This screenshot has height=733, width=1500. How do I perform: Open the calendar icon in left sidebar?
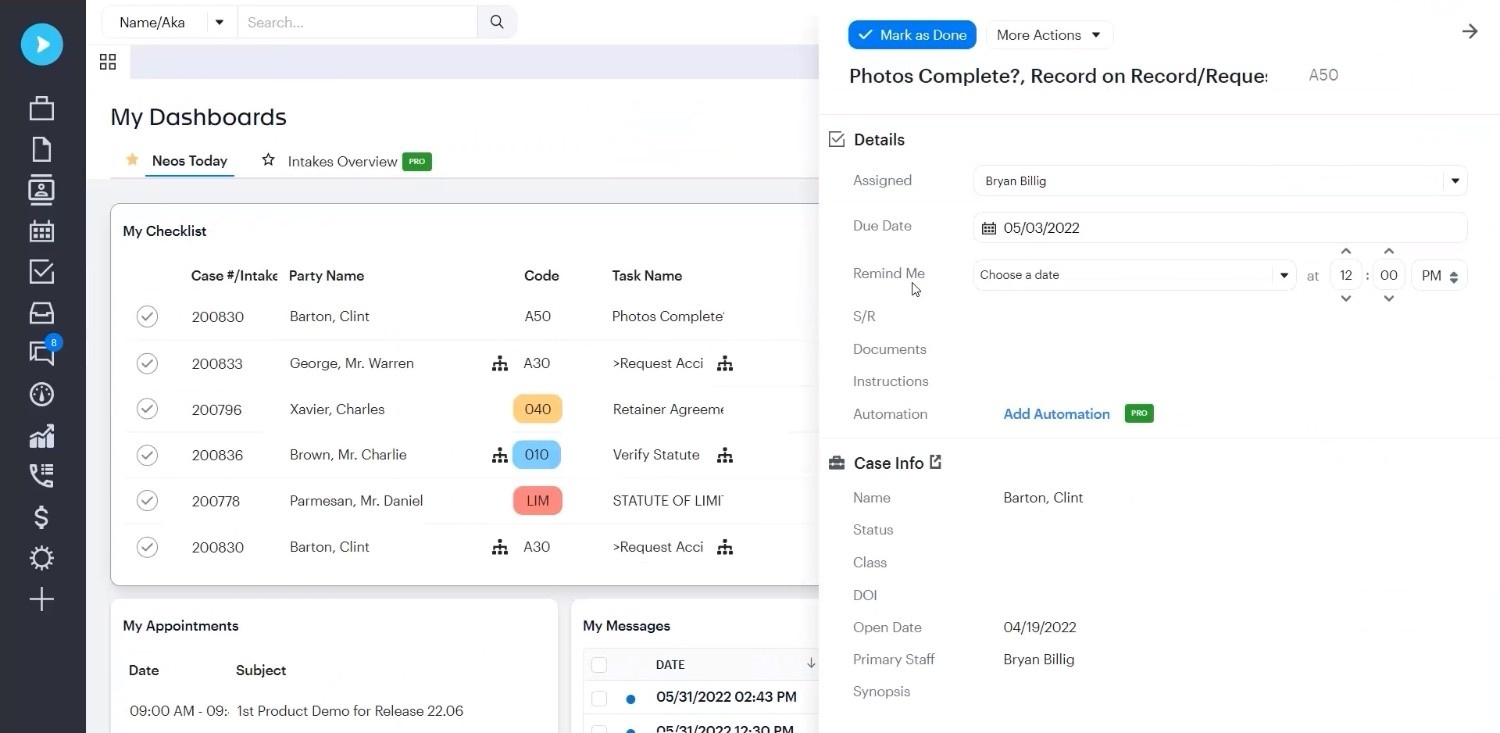click(x=41, y=231)
